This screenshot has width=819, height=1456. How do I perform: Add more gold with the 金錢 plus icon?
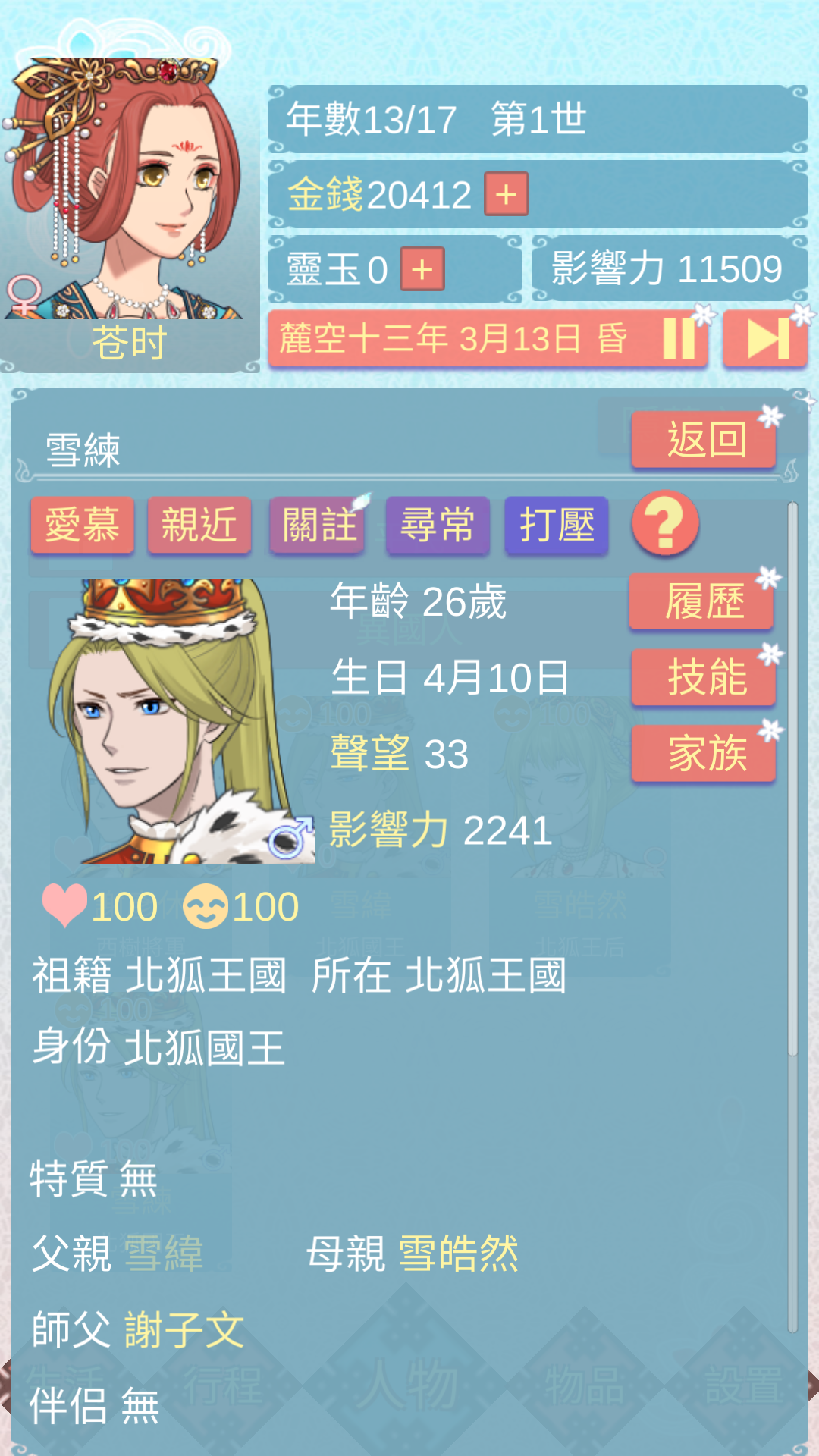[x=506, y=195]
